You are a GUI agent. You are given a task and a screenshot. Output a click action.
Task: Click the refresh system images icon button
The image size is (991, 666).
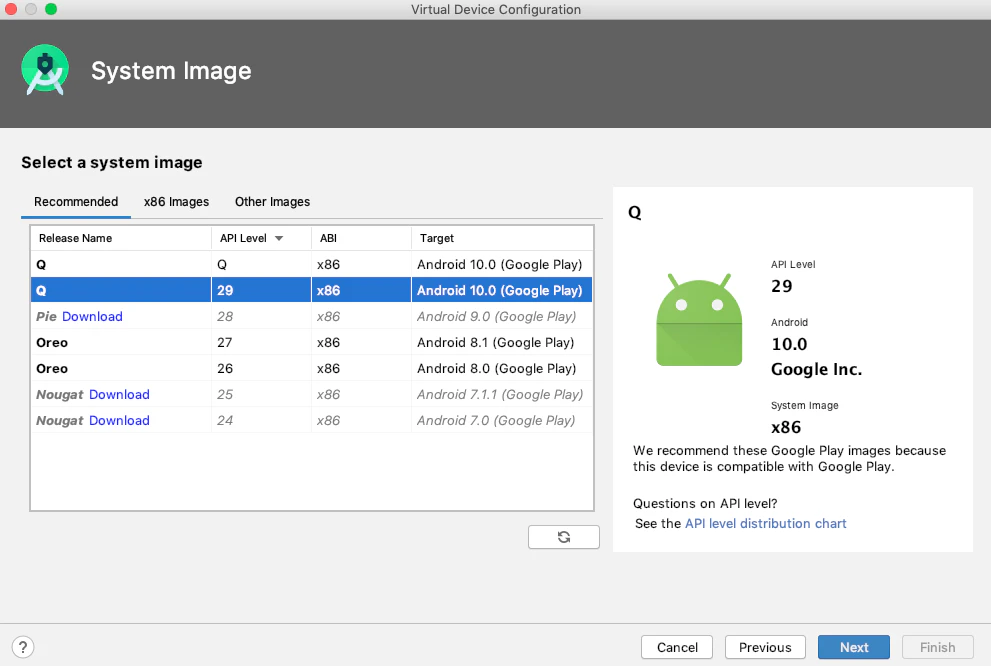563,537
